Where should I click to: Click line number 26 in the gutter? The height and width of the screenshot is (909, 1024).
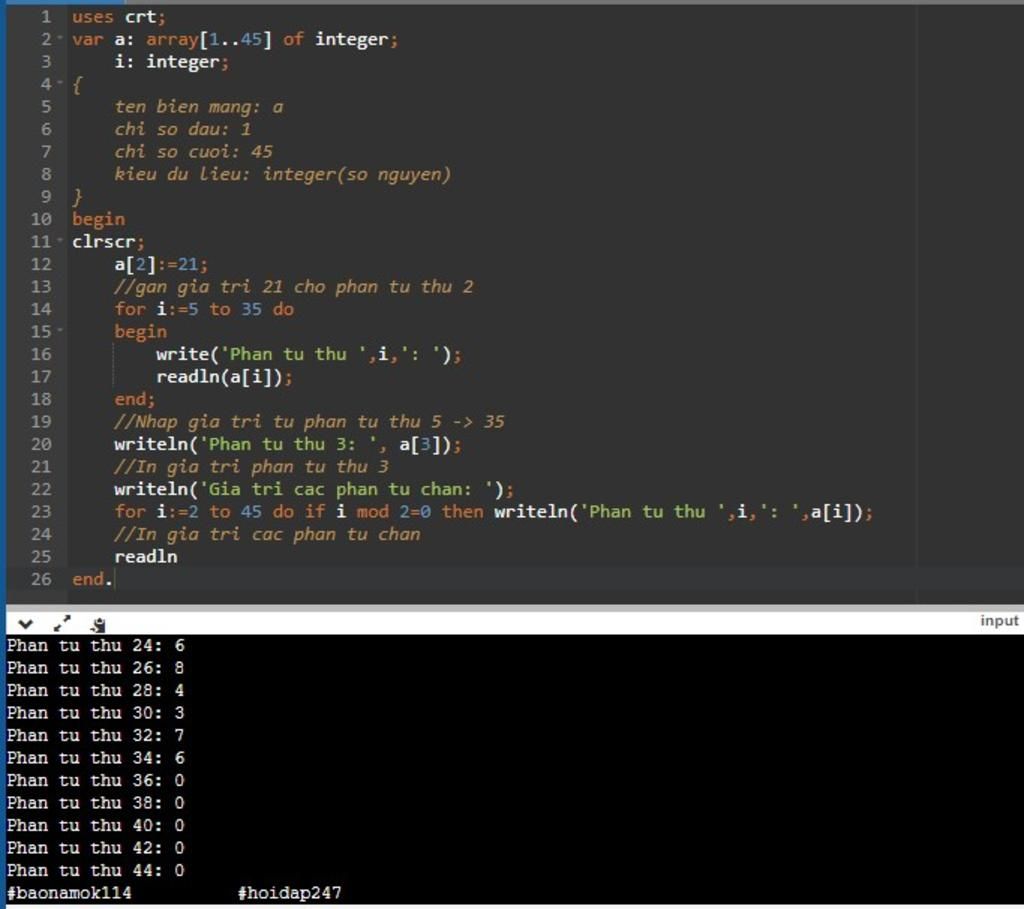click(x=41, y=579)
